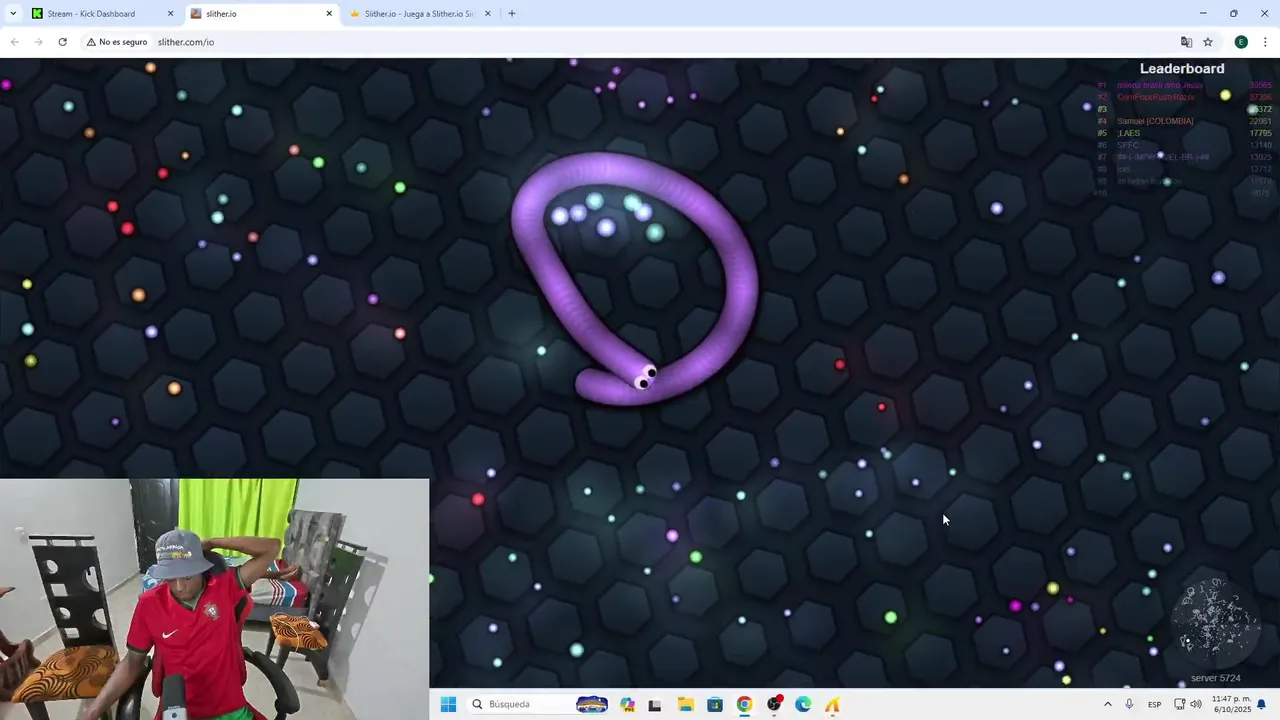Go back to previous page
The height and width of the screenshot is (720, 1280).
[x=14, y=42]
